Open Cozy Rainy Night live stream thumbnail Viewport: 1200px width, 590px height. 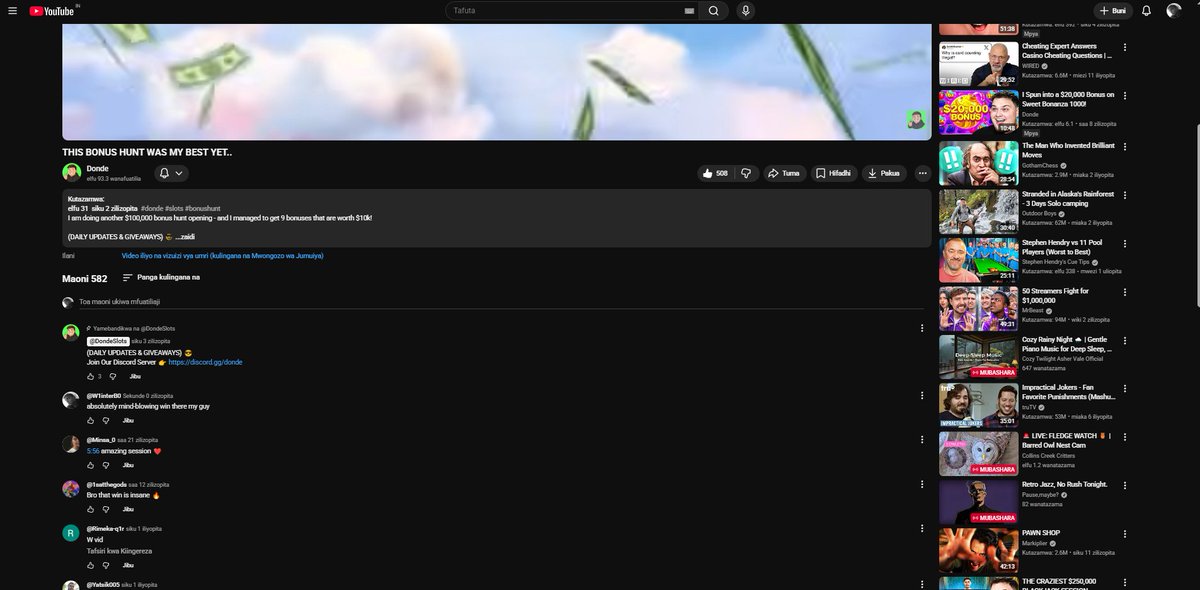click(x=978, y=355)
